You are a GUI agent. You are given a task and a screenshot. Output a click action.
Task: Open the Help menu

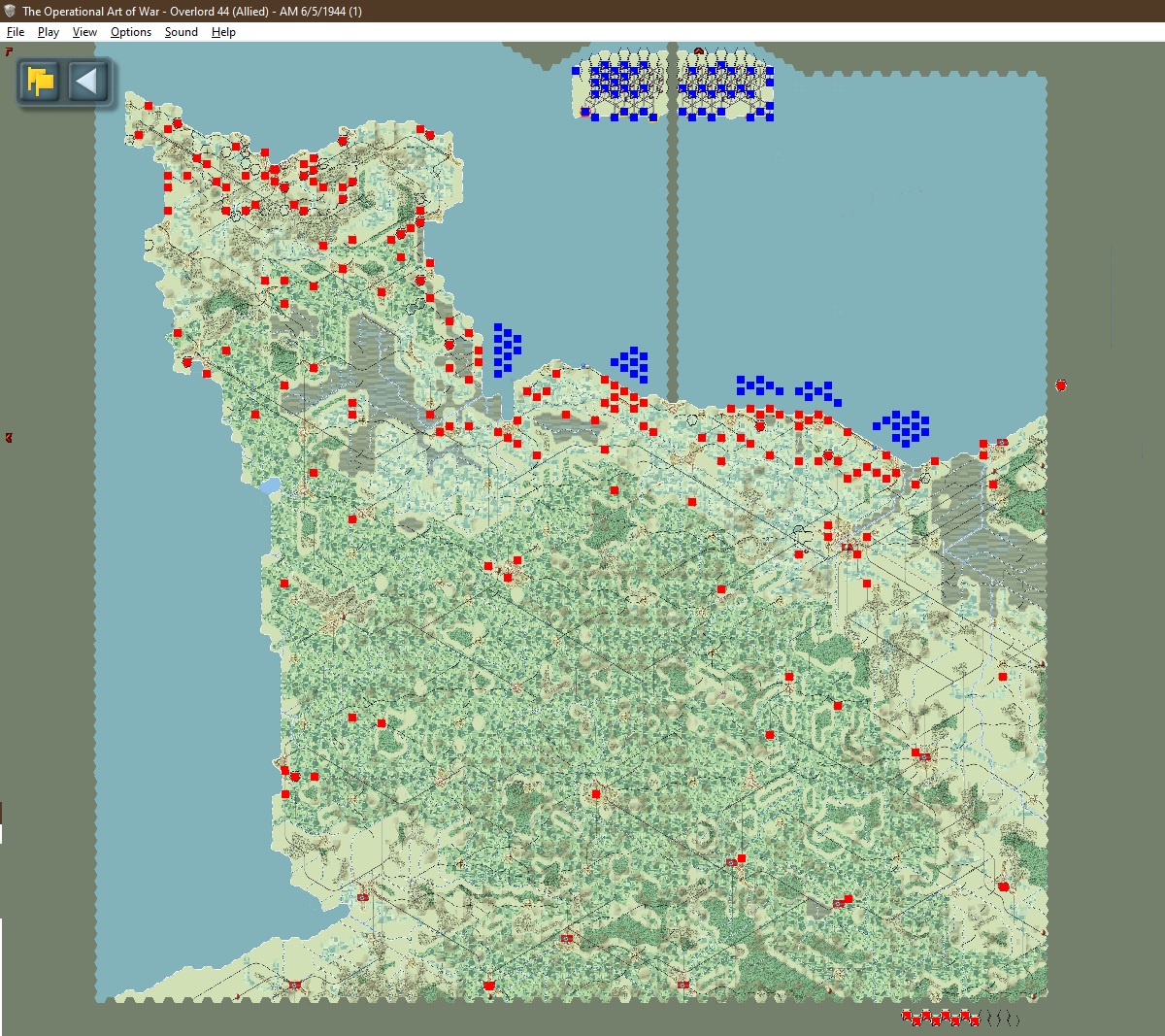pos(223,32)
